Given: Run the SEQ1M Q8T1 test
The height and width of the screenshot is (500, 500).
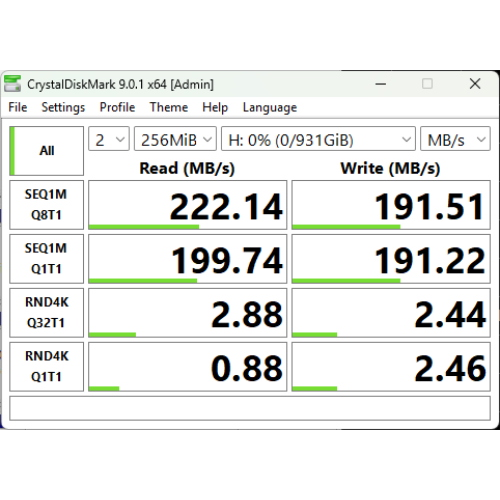Looking at the screenshot, I should click(x=46, y=205).
